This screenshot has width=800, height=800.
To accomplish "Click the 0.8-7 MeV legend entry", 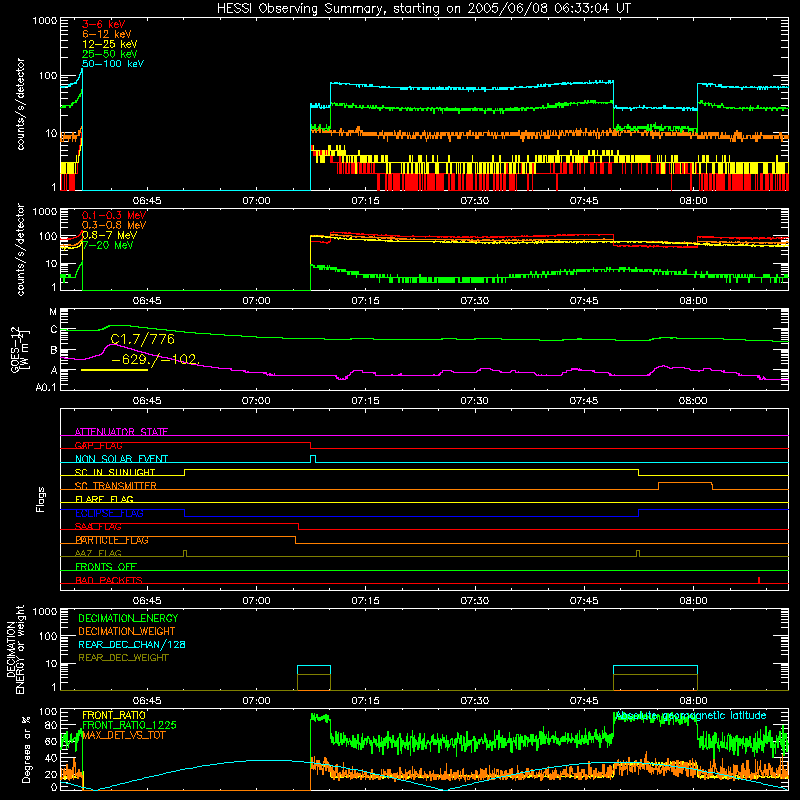I will 109,235.
